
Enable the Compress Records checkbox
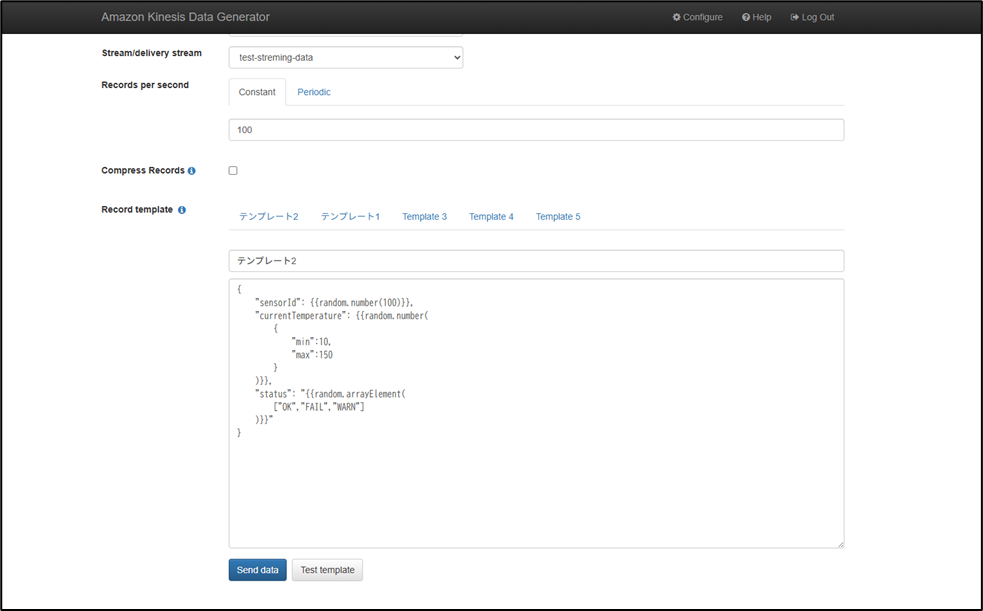coord(233,170)
